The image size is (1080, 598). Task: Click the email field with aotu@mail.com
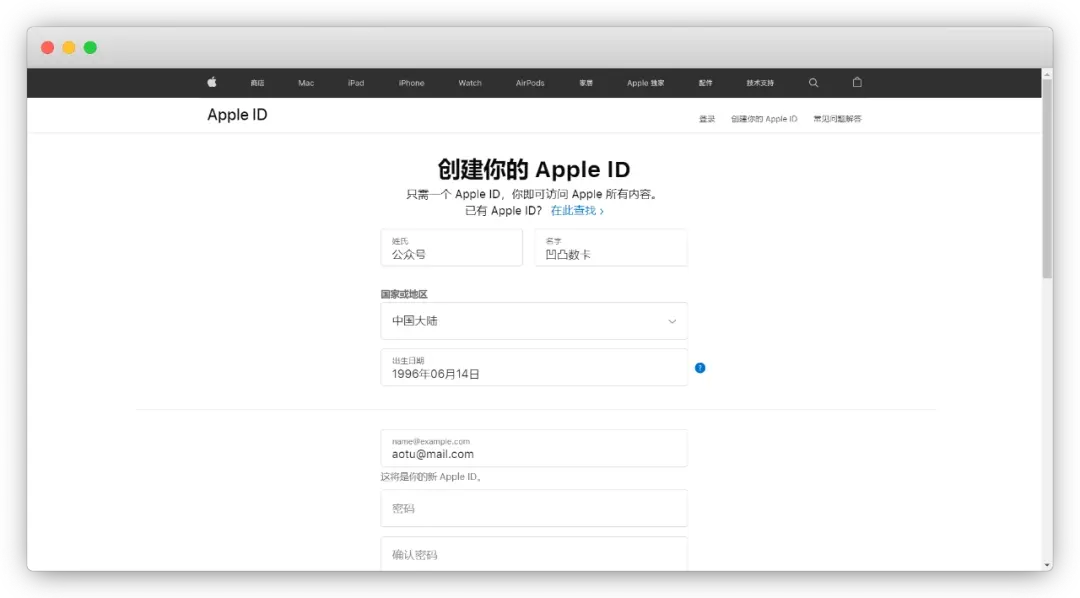coord(534,448)
